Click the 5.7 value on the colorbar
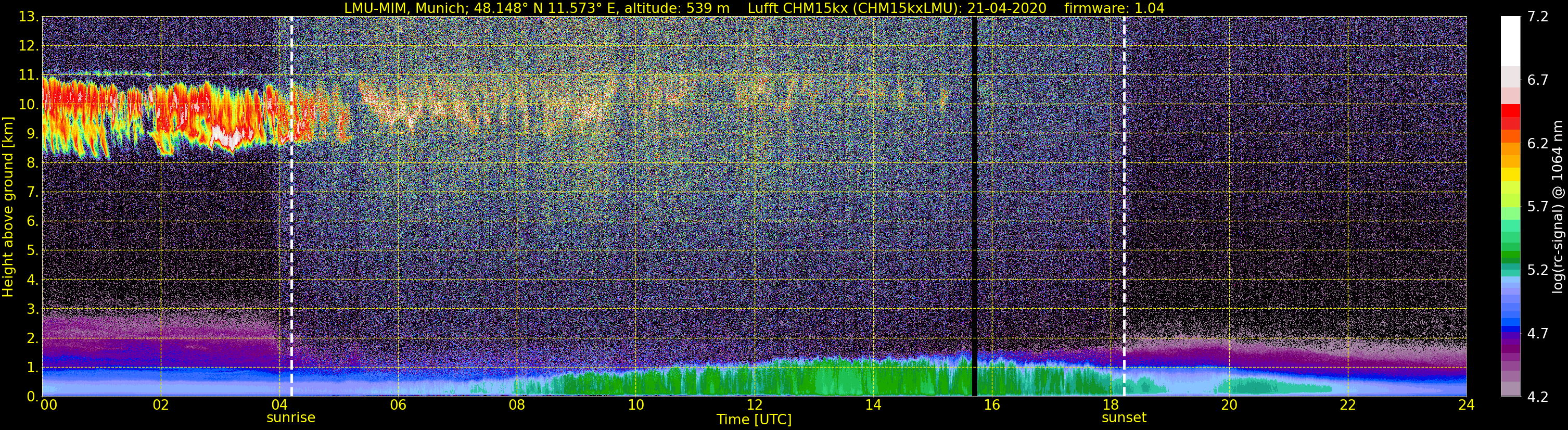The height and width of the screenshot is (430, 1568). point(1538,207)
